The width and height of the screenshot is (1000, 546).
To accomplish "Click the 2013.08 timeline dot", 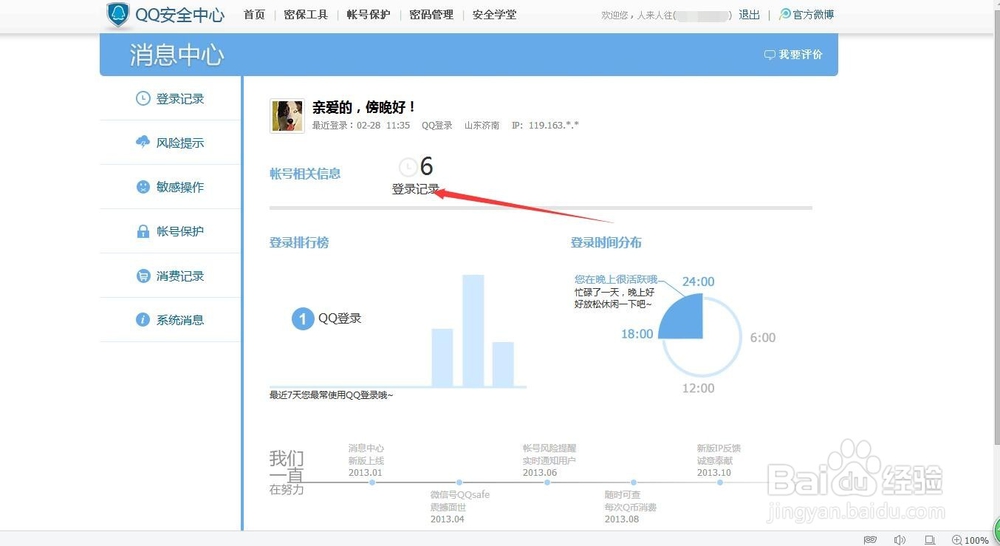I will (633, 482).
